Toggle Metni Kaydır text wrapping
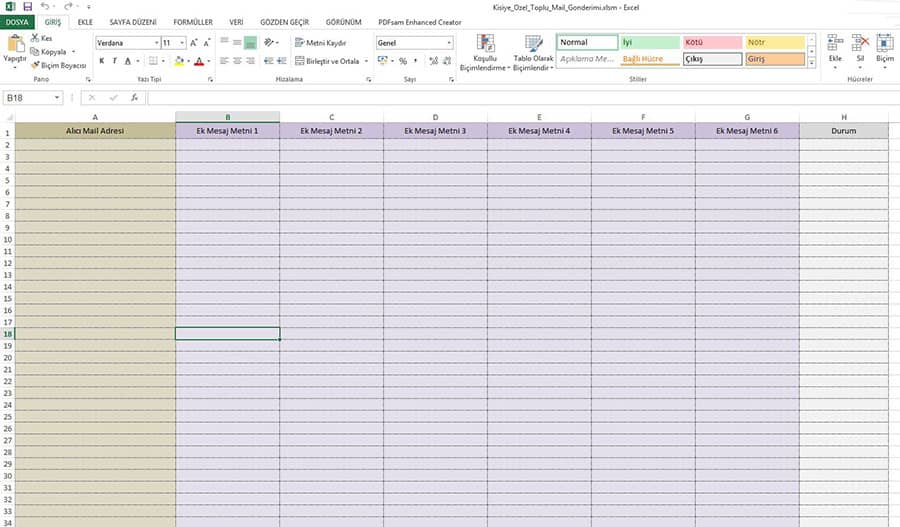 pos(320,43)
